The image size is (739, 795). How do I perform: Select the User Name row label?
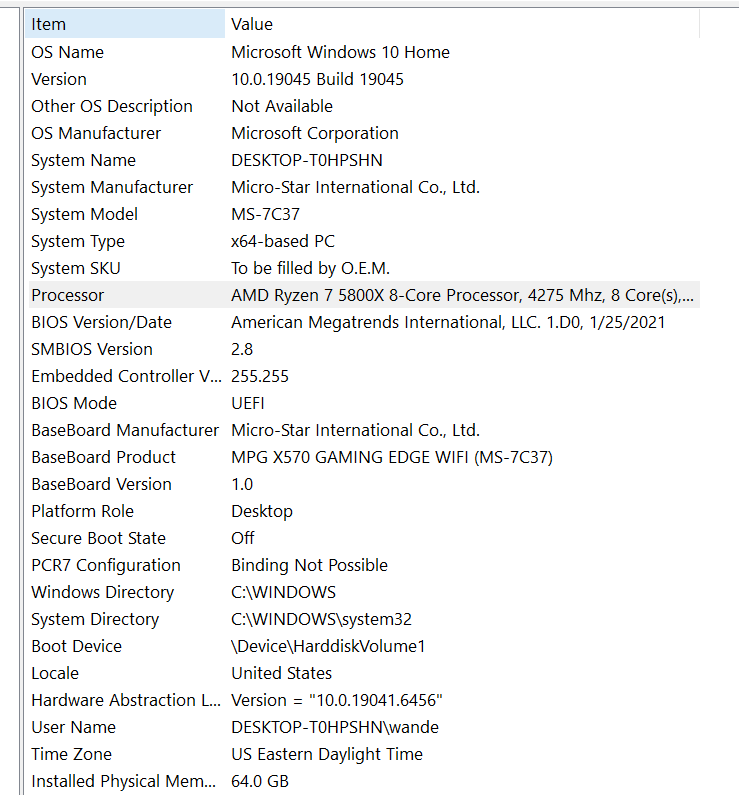(73, 727)
